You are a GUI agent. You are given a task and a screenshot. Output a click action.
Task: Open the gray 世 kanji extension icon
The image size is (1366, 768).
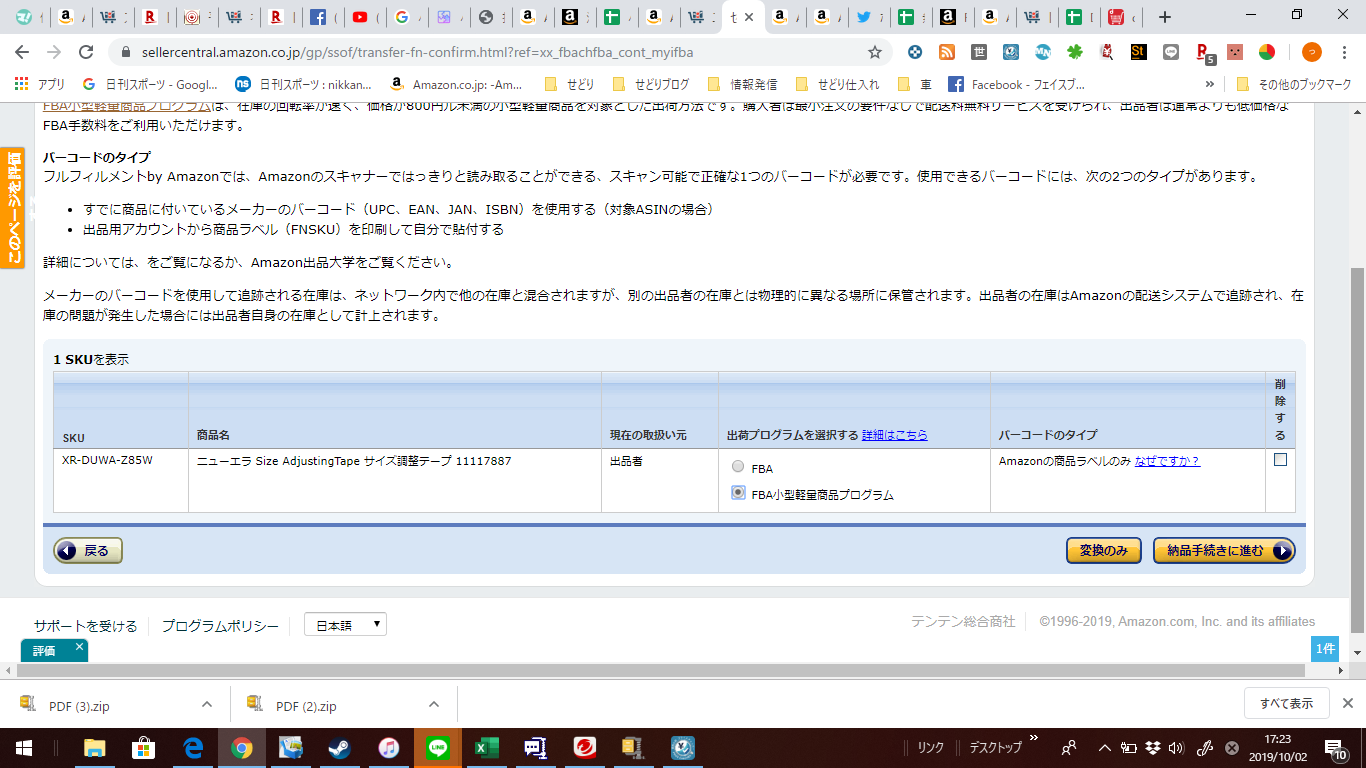(x=979, y=52)
